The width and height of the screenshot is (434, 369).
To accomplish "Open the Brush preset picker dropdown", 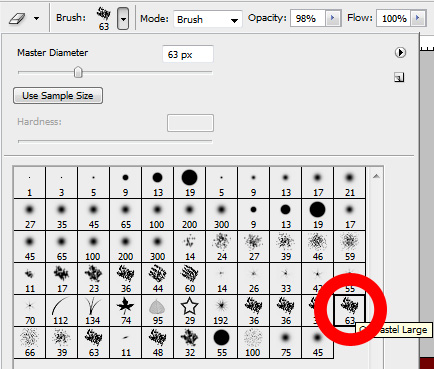I will point(123,19).
